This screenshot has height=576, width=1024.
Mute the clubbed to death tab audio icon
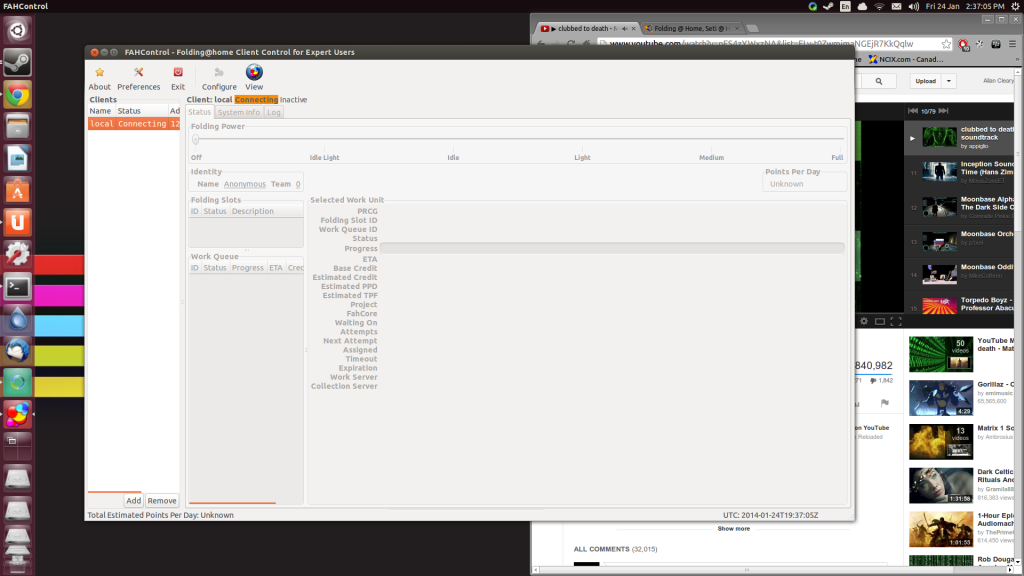(x=624, y=29)
